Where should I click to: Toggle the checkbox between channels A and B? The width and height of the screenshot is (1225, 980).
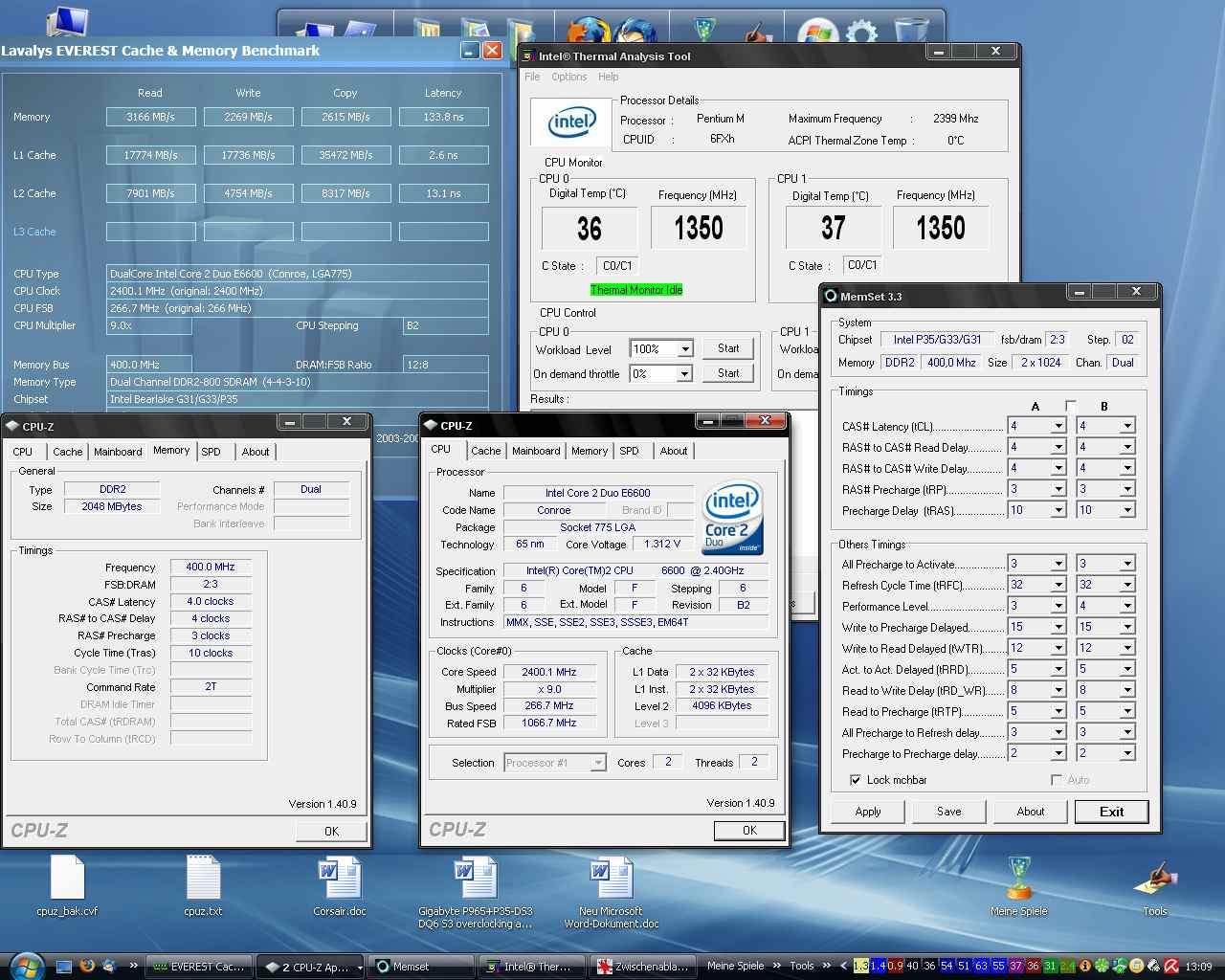click(1070, 406)
